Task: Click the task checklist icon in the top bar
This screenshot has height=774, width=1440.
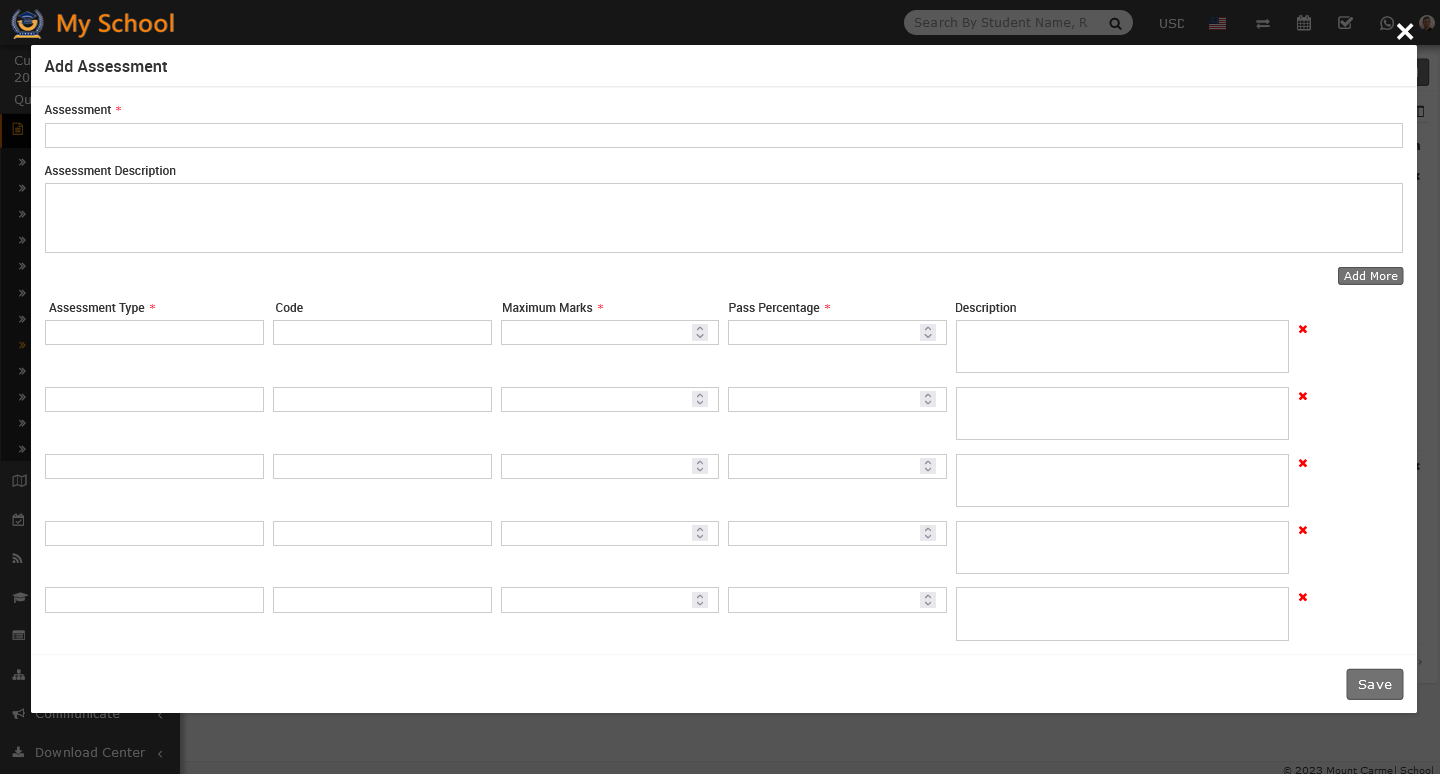Action: coord(1345,23)
